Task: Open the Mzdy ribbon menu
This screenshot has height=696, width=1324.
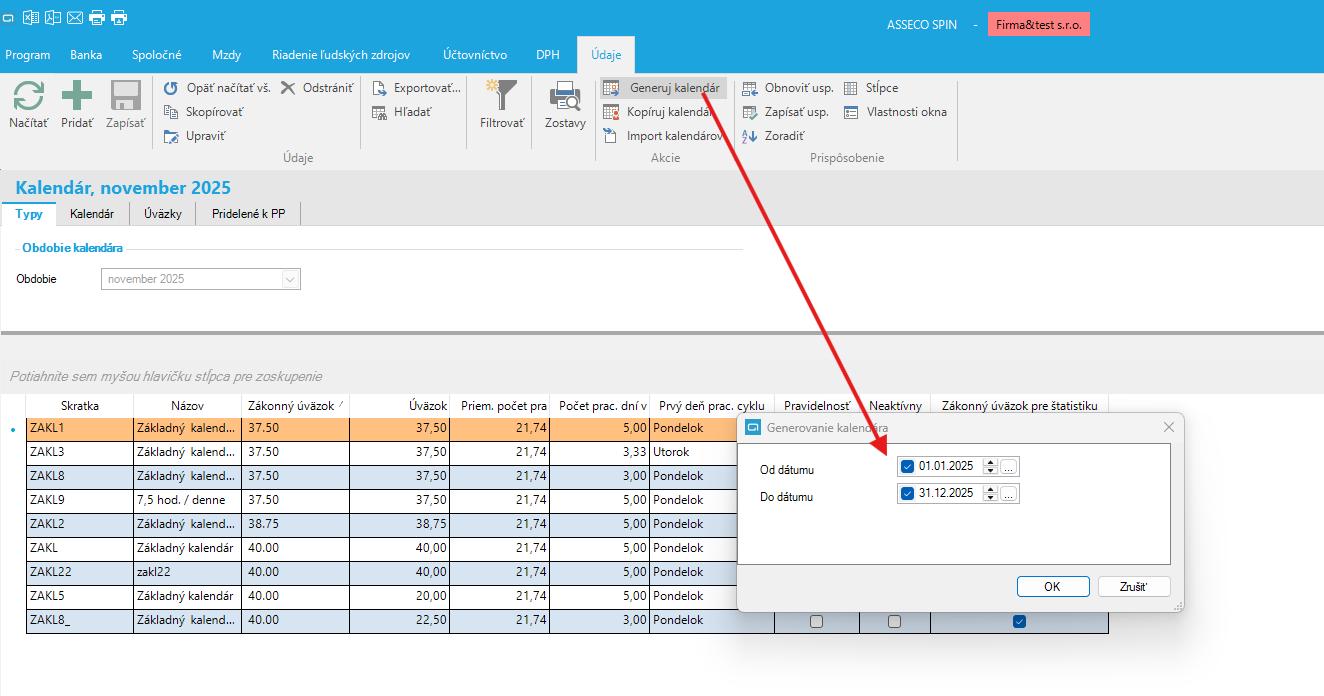Action: [x=226, y=55]
